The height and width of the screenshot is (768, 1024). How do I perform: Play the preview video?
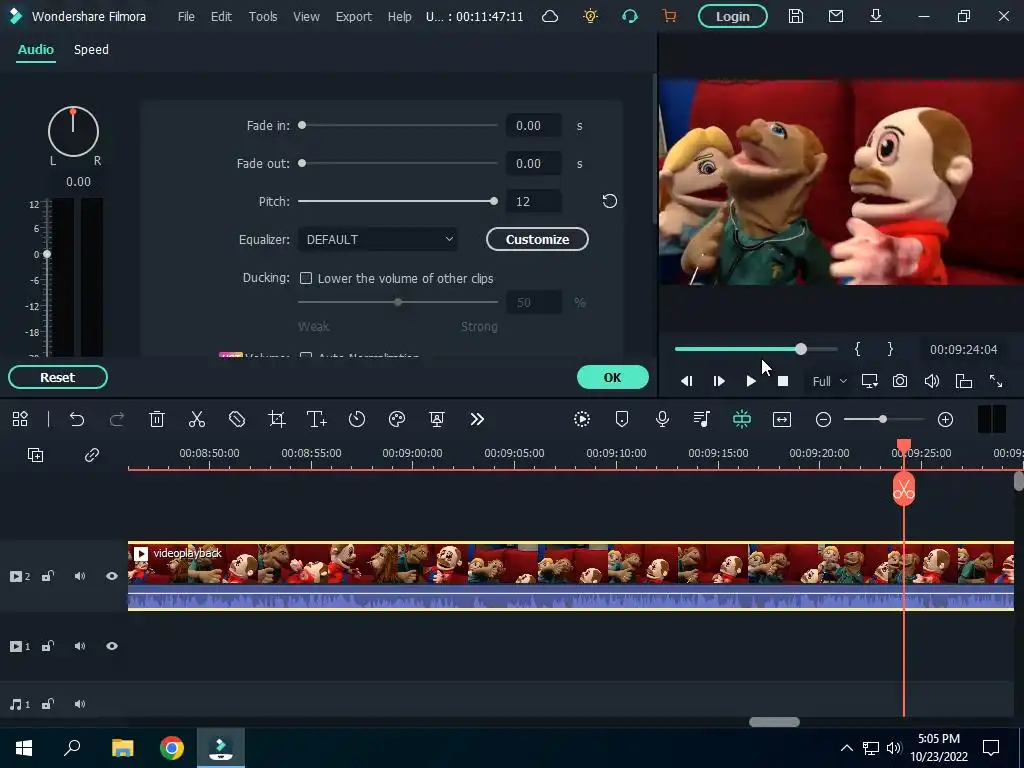coord(751,381)
